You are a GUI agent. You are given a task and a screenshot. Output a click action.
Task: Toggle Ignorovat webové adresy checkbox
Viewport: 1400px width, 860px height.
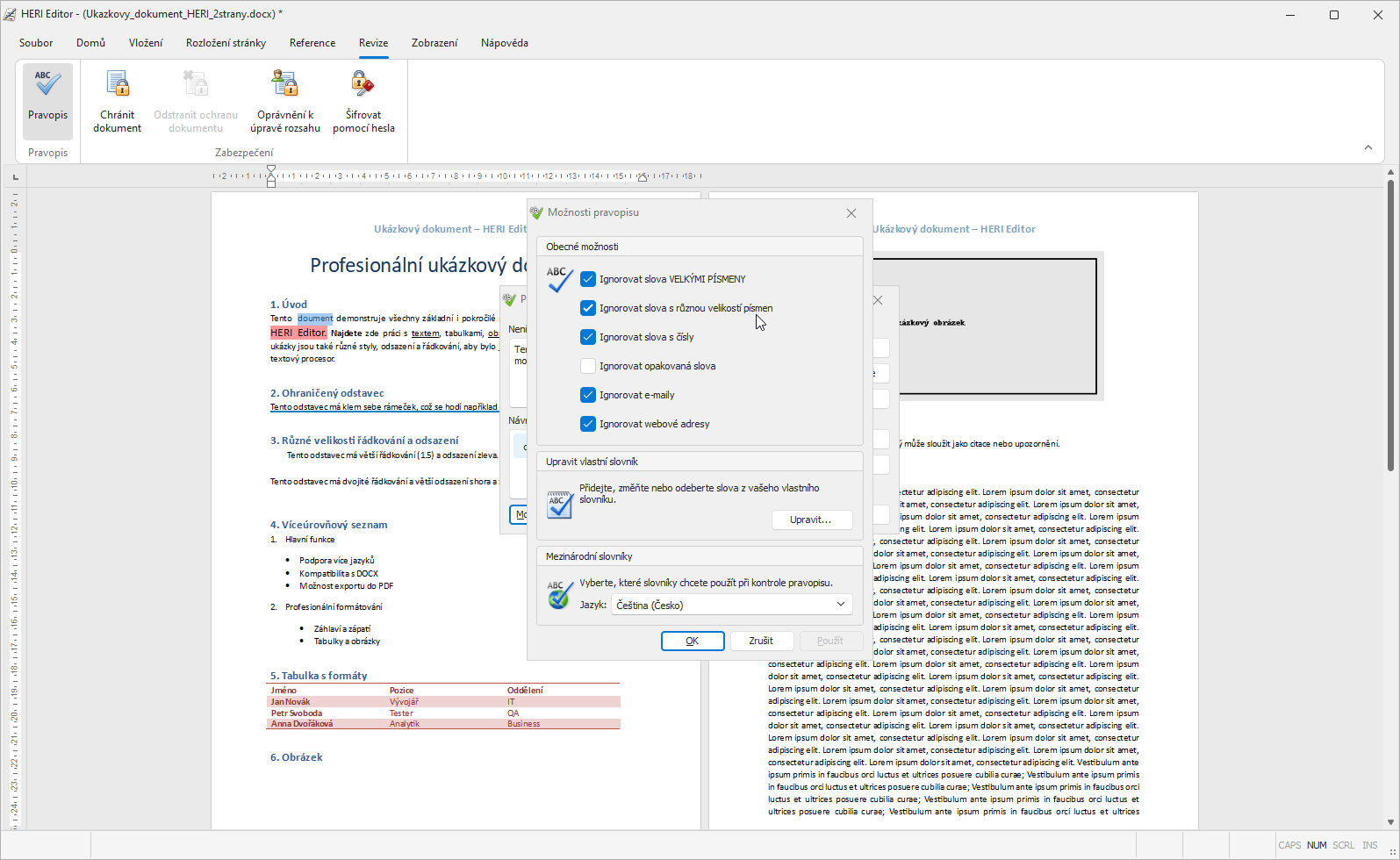588,424
